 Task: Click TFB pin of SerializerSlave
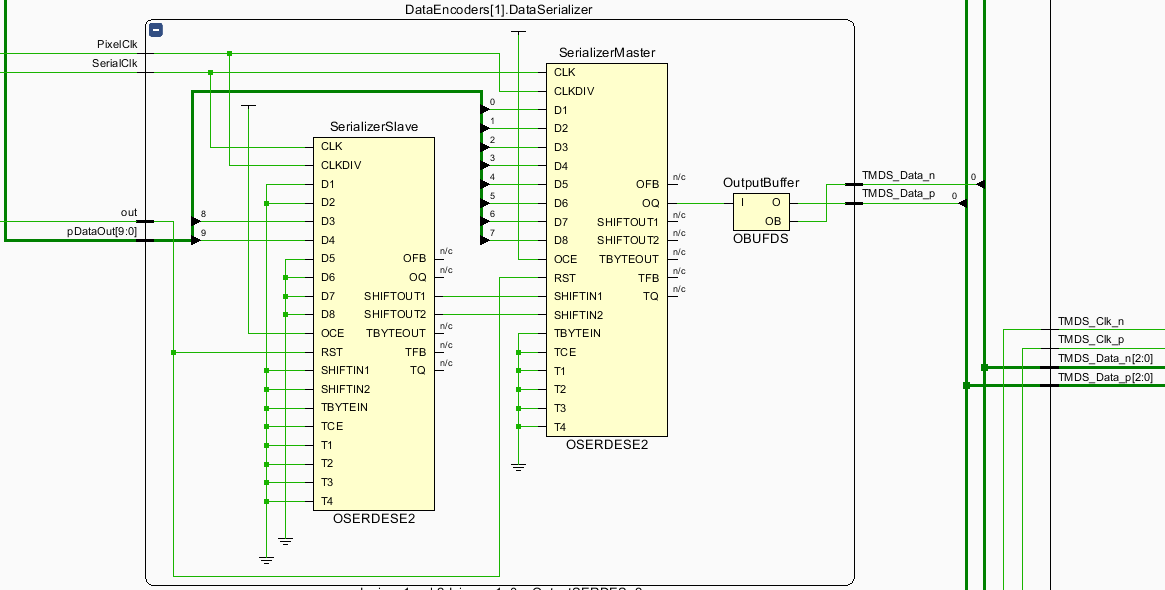coord(416,351)
